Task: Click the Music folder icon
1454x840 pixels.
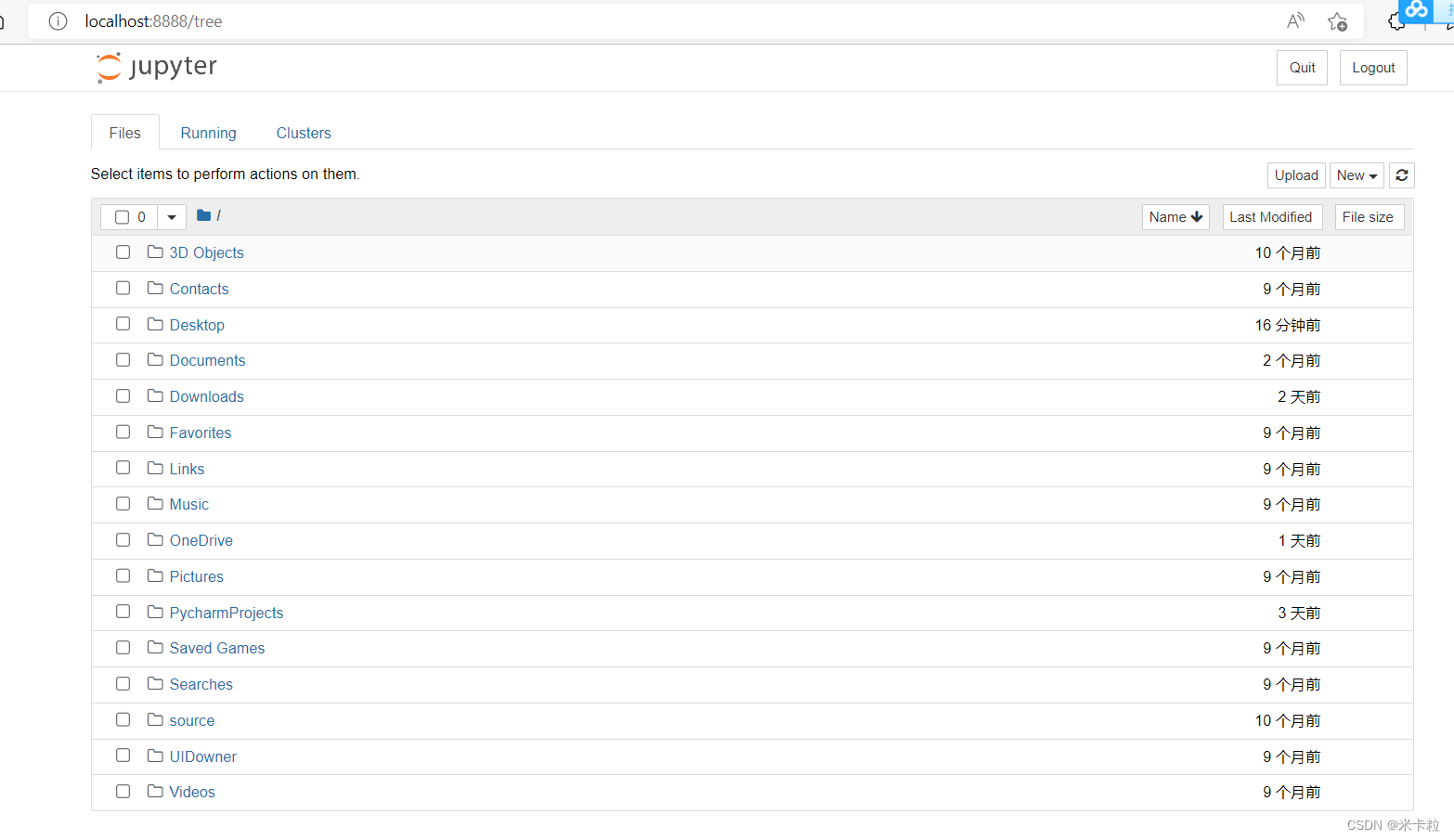Action: pos(155,503)
